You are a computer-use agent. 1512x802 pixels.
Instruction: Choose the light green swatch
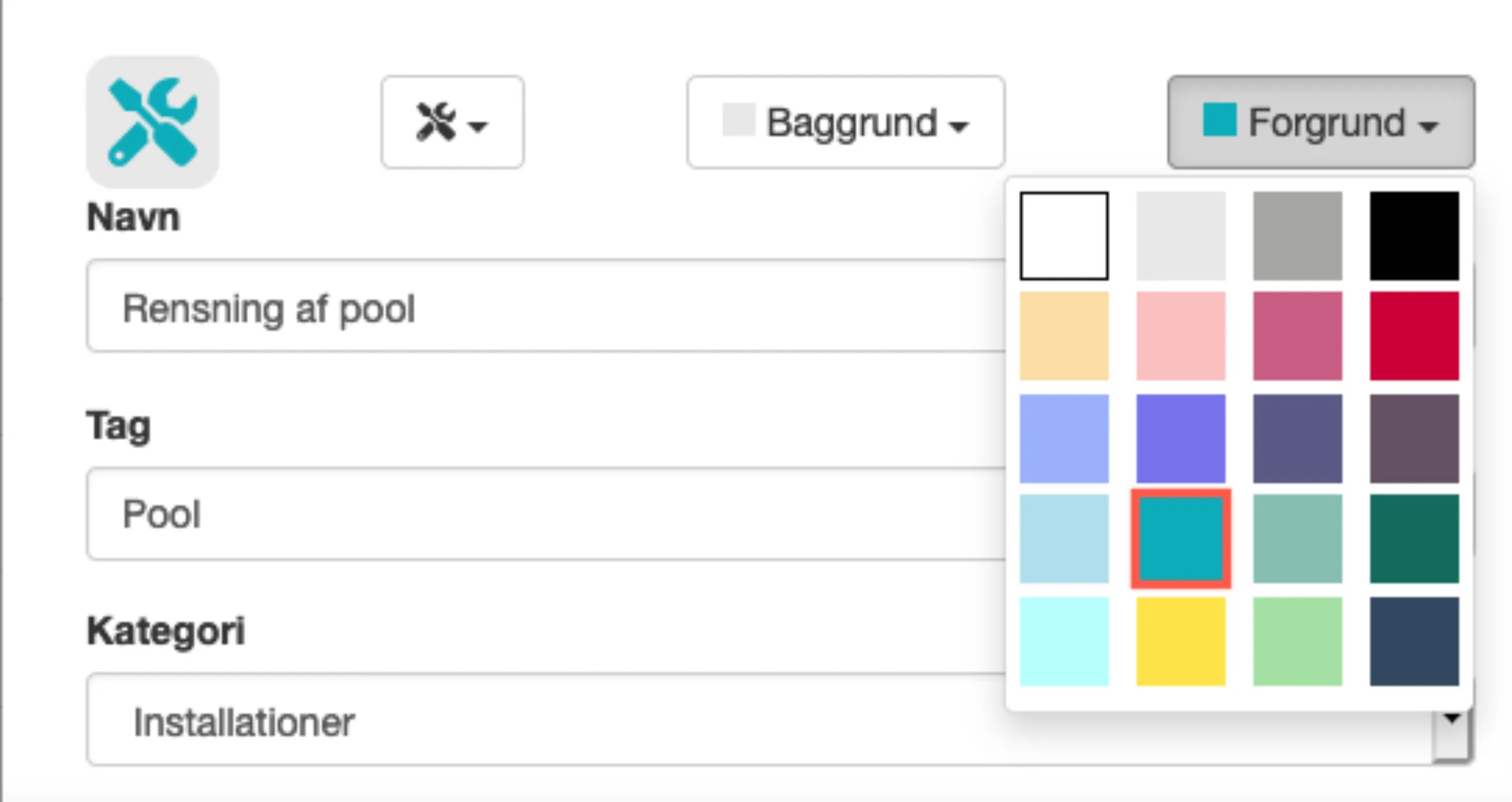1297,641
